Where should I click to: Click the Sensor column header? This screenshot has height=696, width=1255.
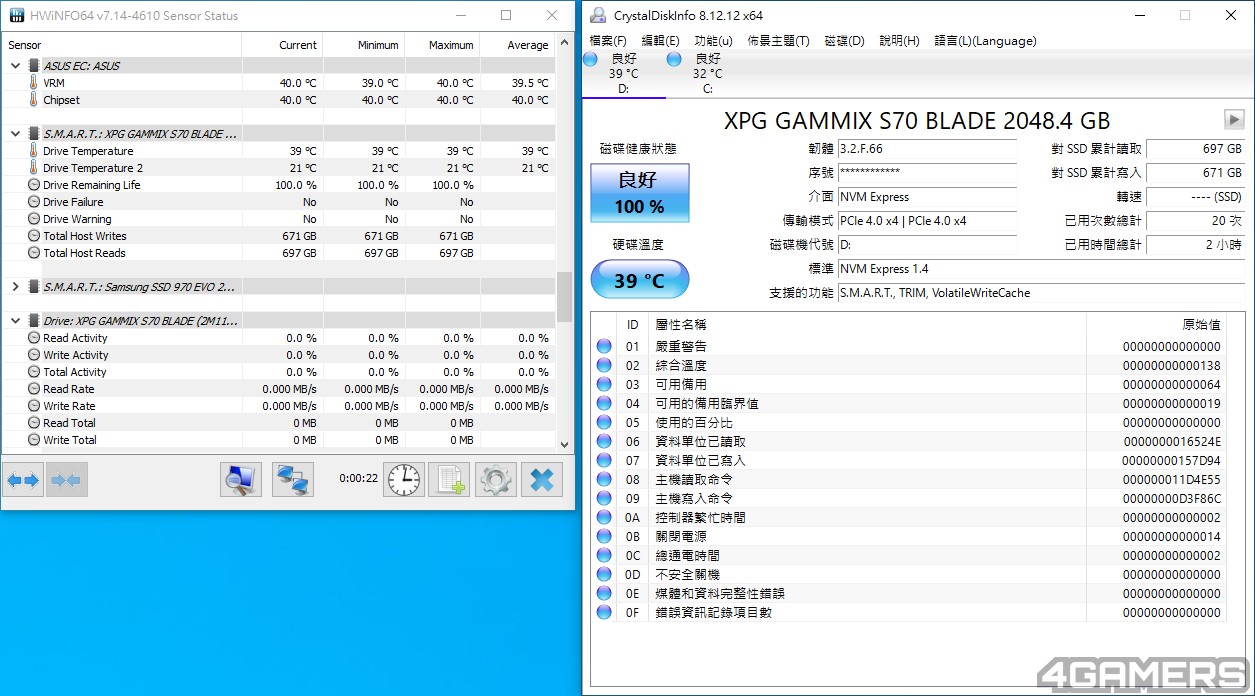(x=121, y=45)
